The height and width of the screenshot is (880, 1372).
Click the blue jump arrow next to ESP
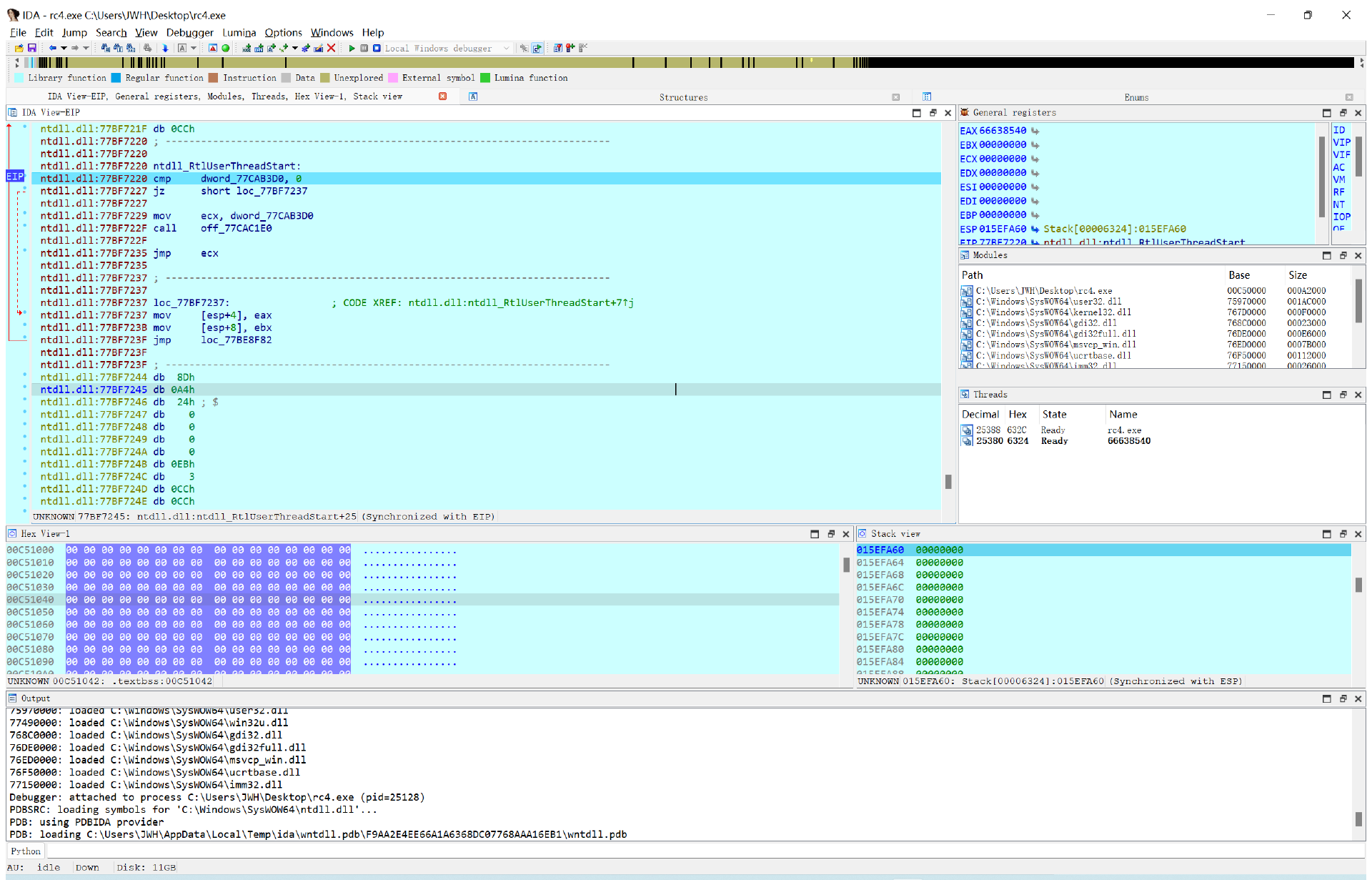[x=1035, y=229]
